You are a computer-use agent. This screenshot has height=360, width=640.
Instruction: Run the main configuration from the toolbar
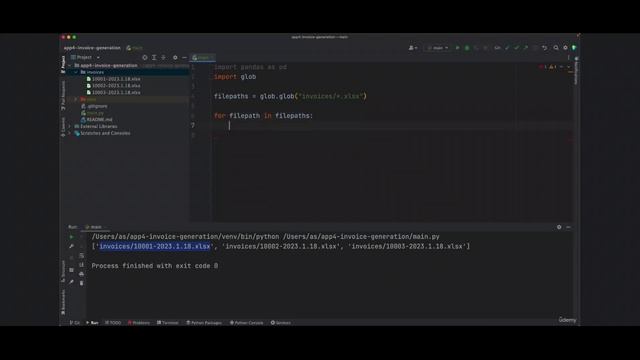[458, 48]
